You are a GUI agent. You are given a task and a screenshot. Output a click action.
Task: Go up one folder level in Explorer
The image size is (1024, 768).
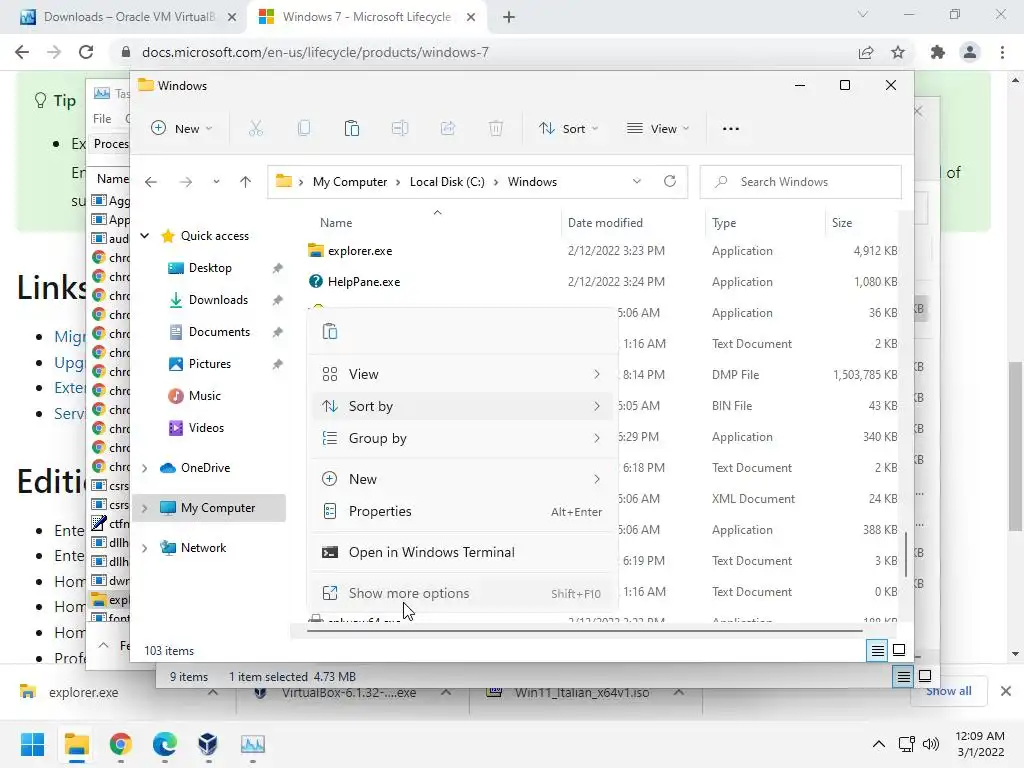[246, 182]
